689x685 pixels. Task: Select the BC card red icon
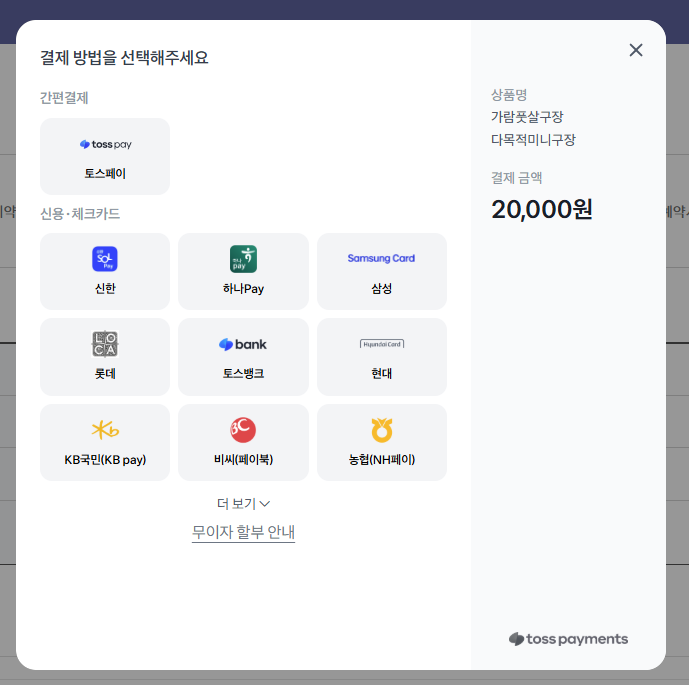243,430
